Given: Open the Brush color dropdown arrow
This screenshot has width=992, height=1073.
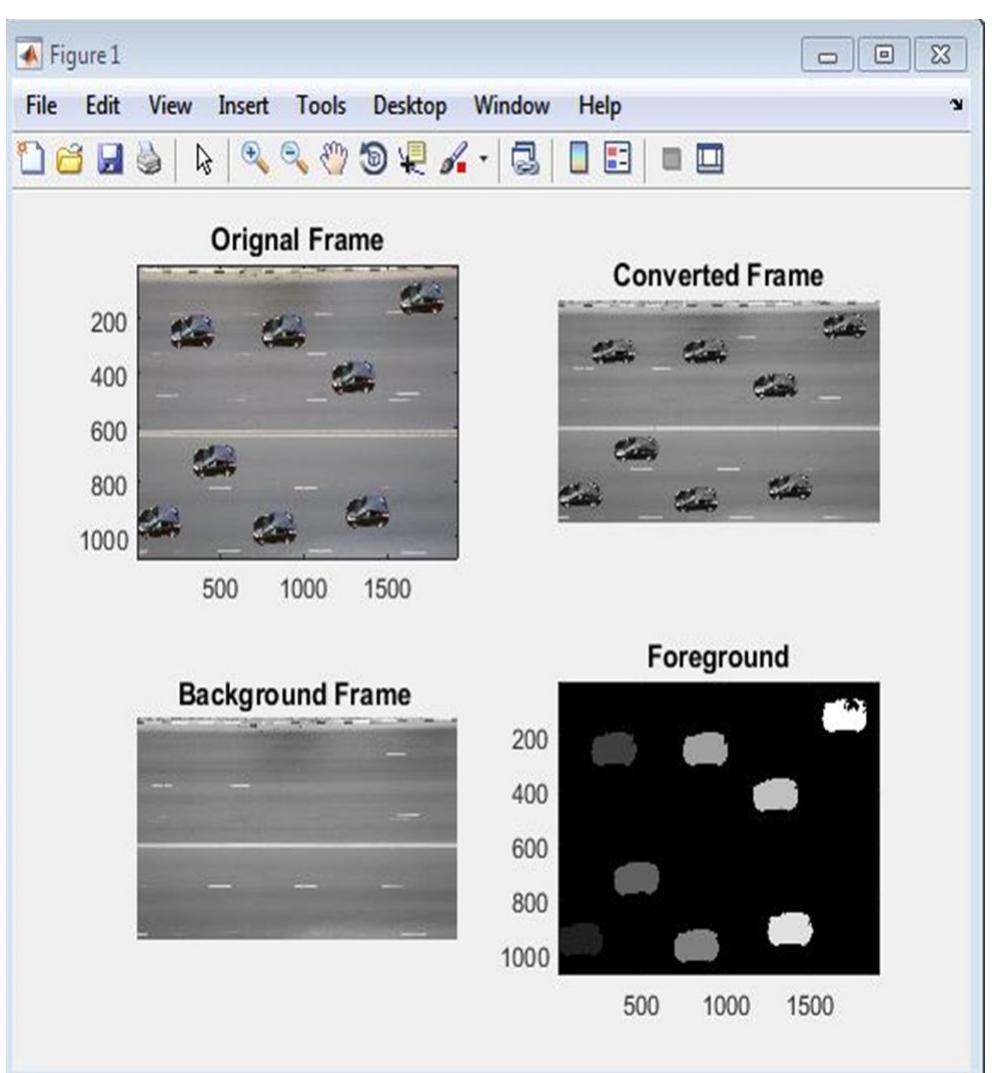Looking at the screenshot, I should (x=484, y=159).
